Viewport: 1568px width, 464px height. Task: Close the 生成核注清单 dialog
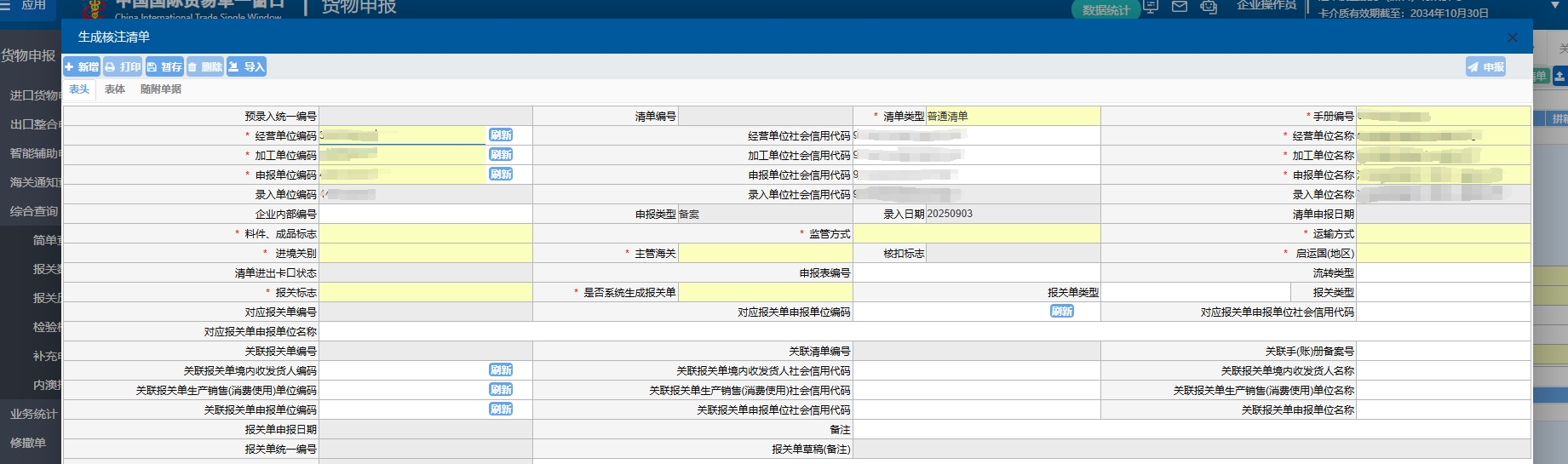point(1512,37)
